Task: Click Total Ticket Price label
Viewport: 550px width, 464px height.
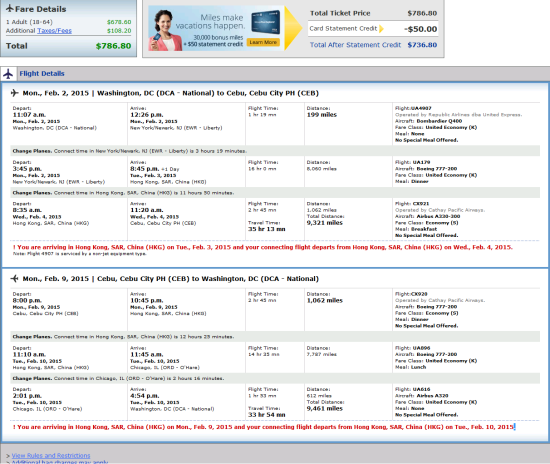Action: 340,13
